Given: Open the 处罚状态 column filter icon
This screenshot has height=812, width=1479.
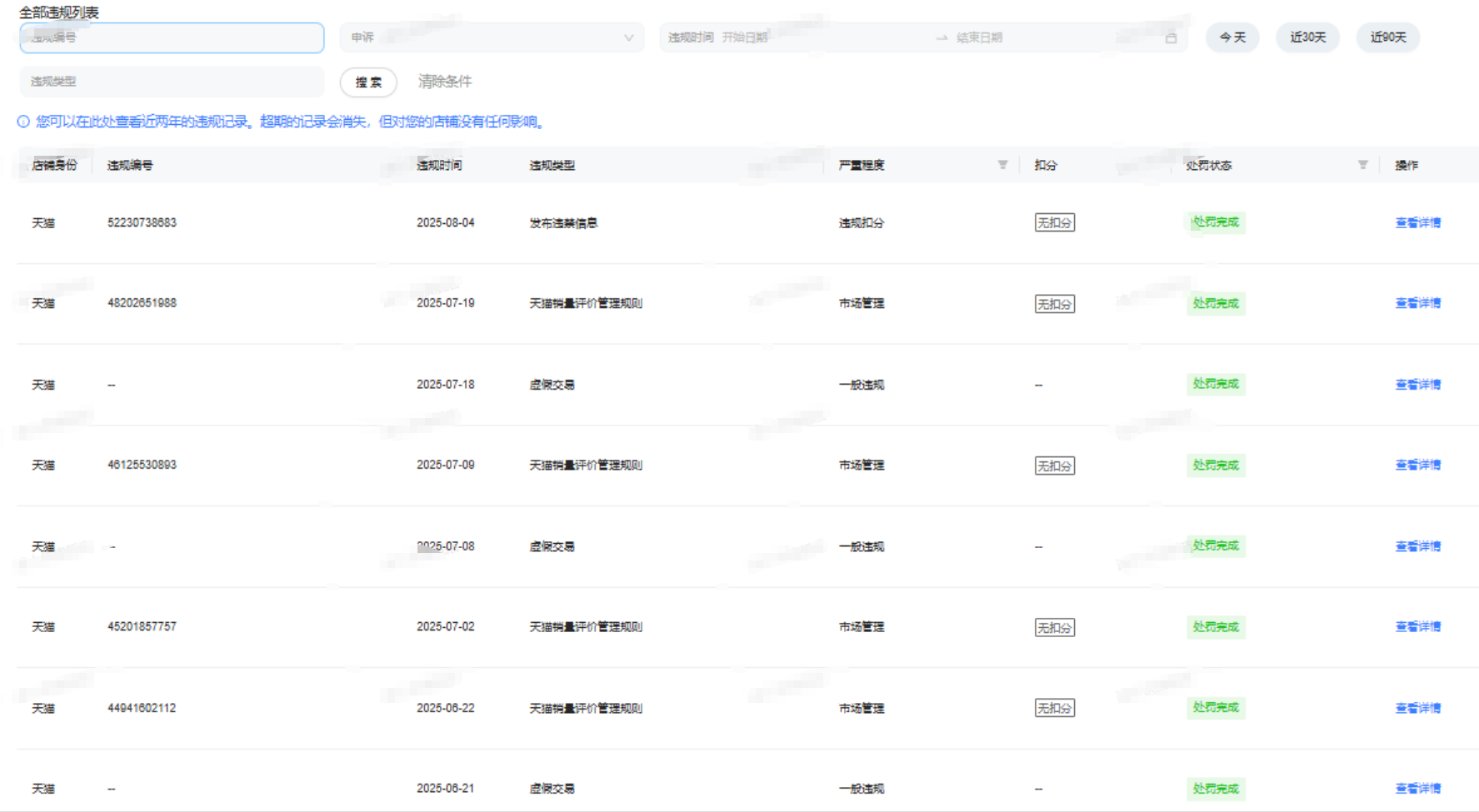Looking at the screenshot, I should tap(1362, 165).
